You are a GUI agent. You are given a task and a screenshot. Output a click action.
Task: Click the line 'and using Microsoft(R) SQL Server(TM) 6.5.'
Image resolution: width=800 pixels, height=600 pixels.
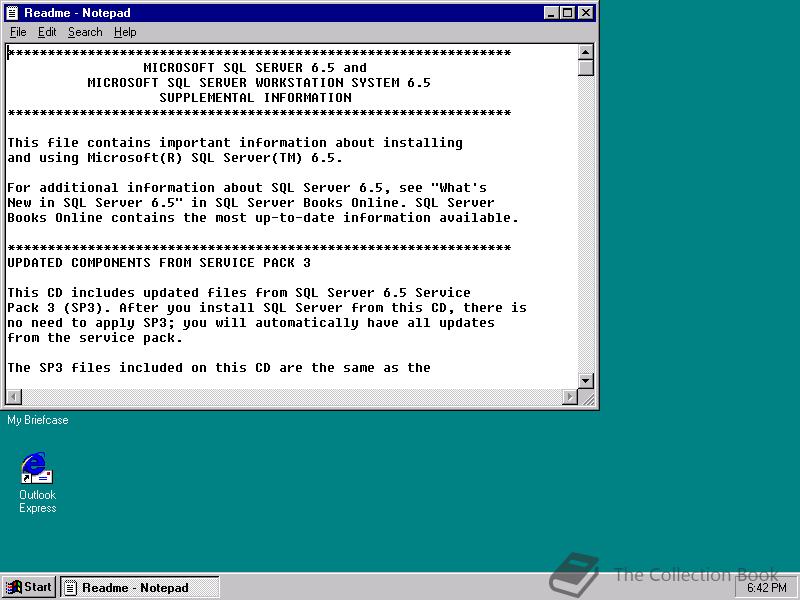[x=174, y=158]
